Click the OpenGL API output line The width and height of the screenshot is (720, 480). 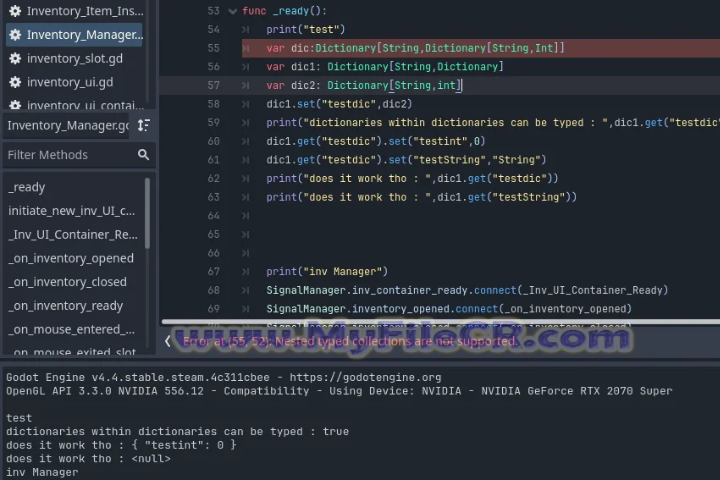(339, 391)
